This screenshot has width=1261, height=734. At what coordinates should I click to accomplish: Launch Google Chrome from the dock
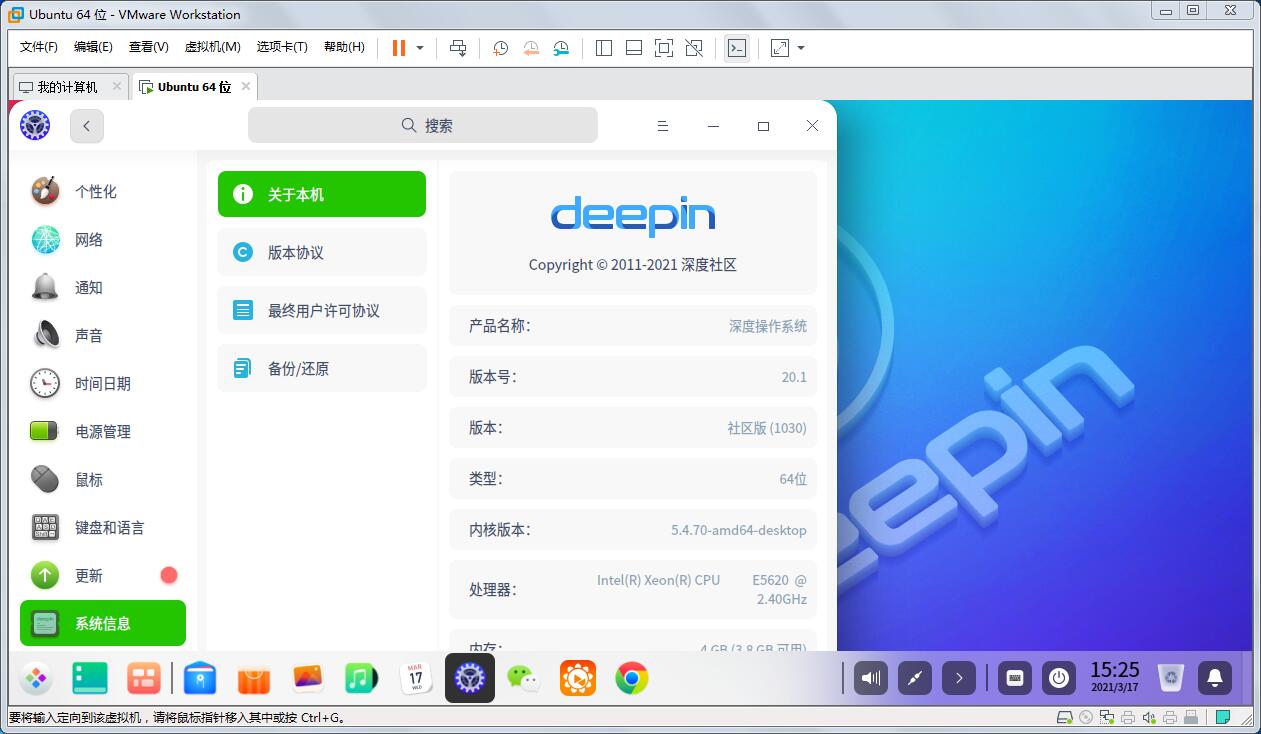click(631, 679)
